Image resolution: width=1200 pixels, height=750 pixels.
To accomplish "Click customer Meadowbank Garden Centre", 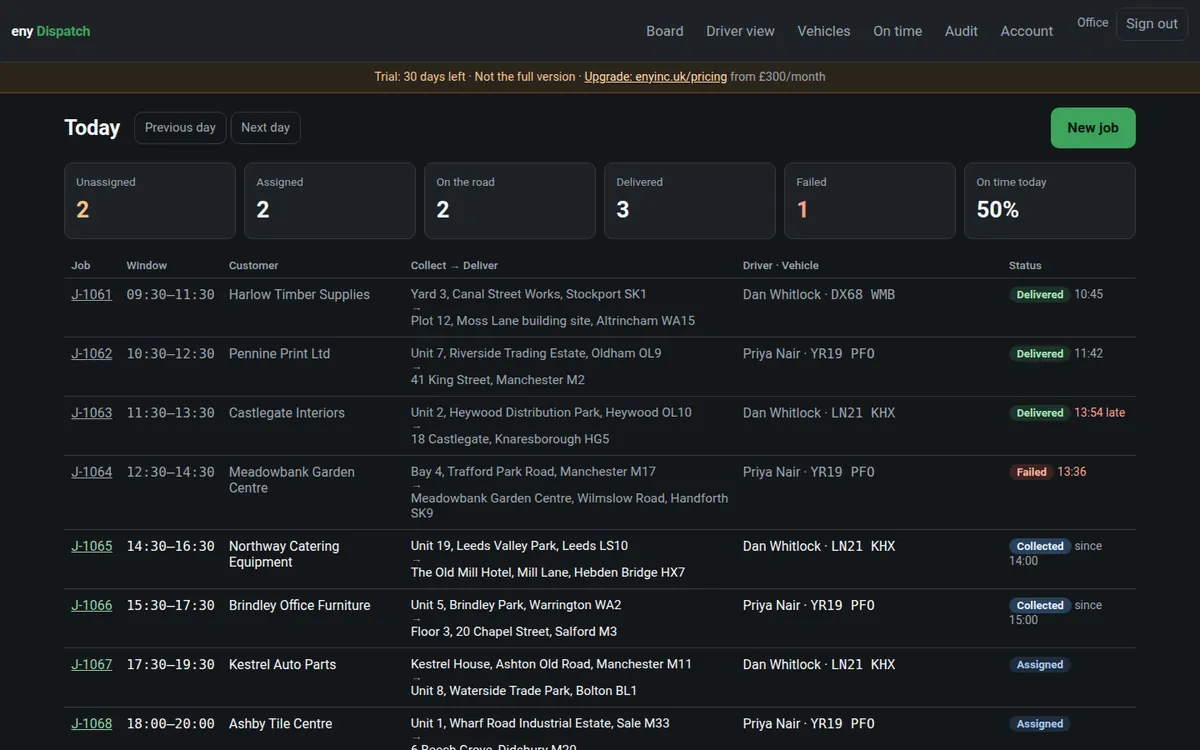I will [292, 480].
